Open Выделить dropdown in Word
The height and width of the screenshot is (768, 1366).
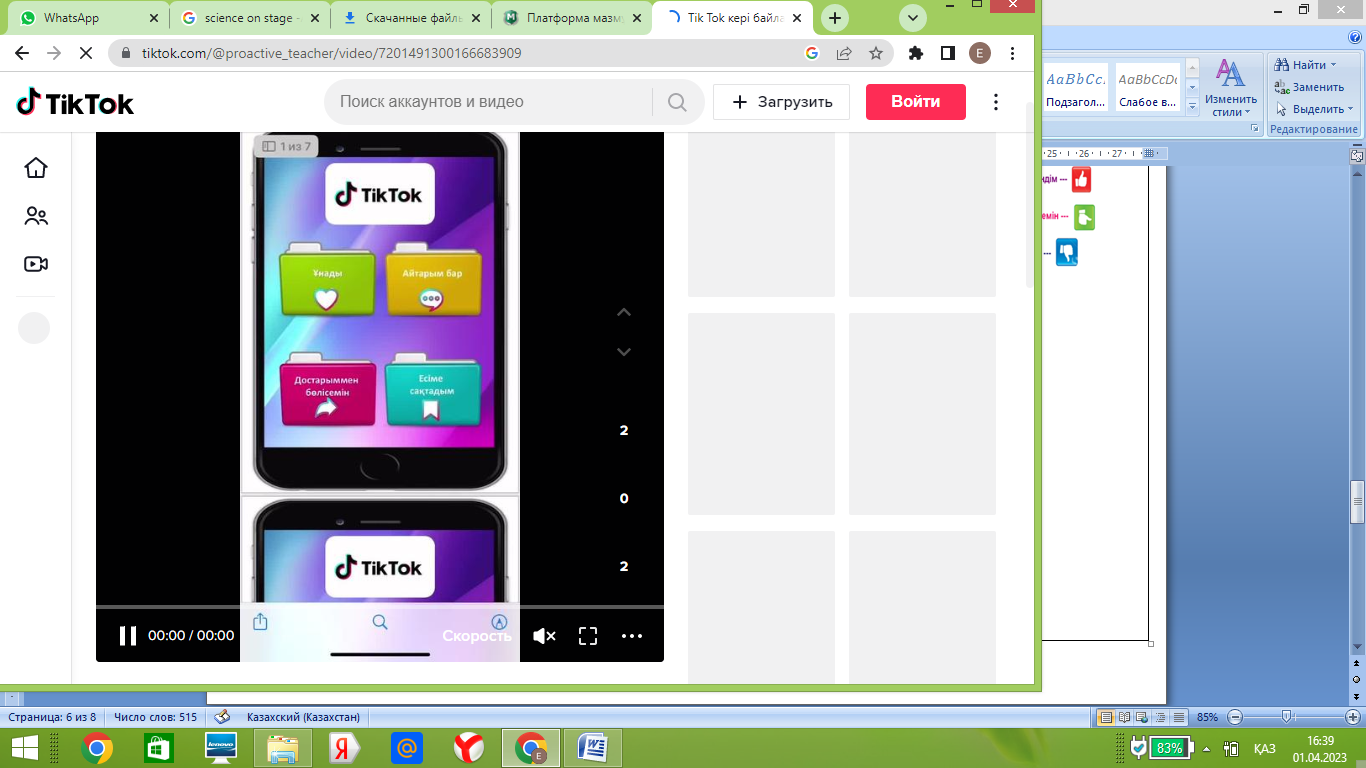pyautogui.click(x=1315, y=109)
